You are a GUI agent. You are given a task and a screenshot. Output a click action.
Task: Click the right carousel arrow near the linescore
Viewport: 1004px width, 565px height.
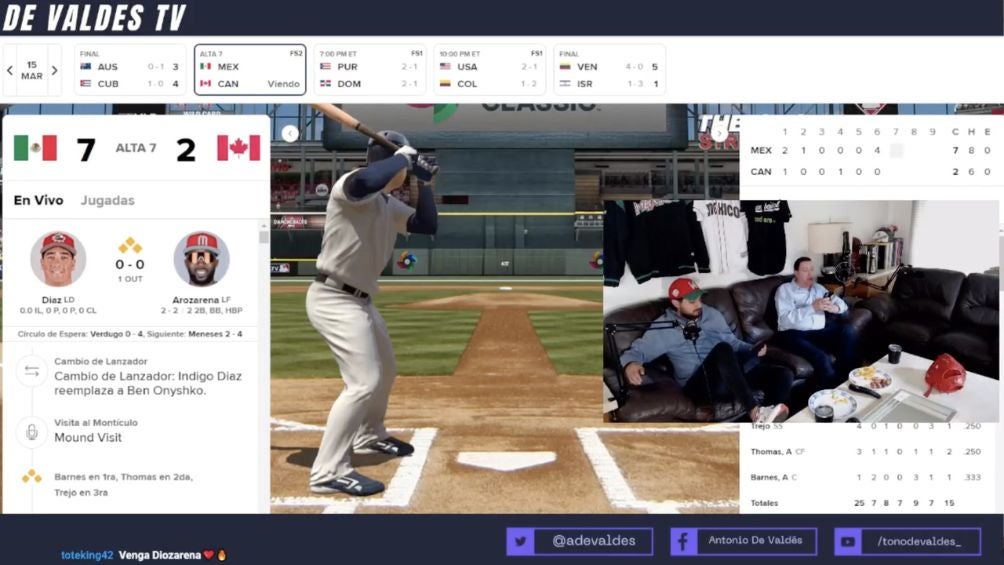(718, 133)
